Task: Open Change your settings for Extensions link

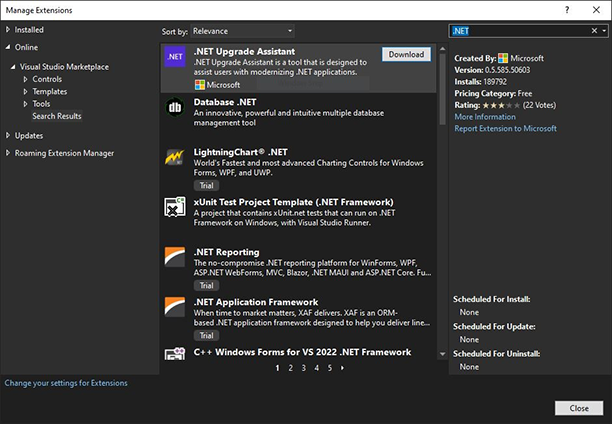Action: pyautogui.click(x=66, y=383)
